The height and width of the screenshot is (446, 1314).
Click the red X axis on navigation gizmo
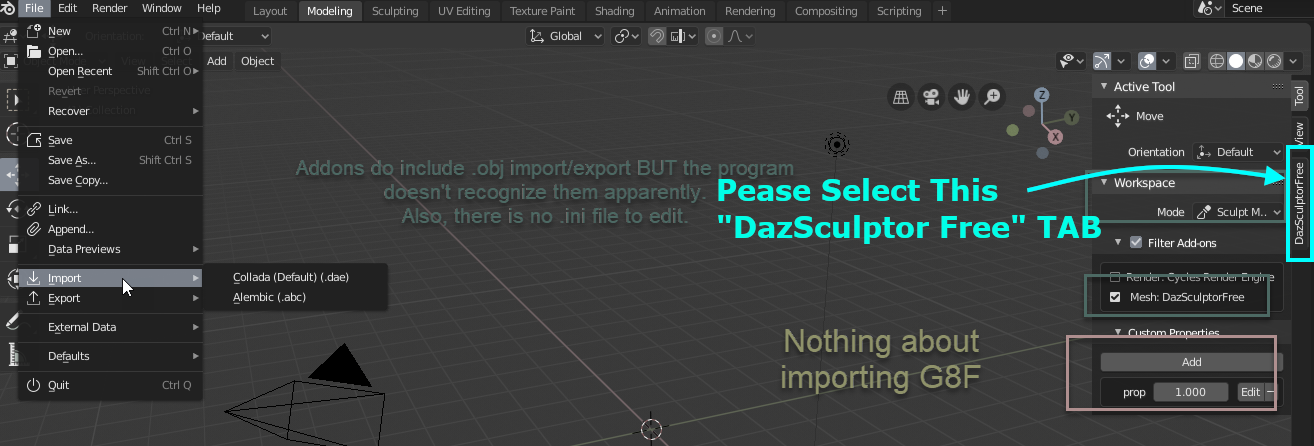[1054, 137]
